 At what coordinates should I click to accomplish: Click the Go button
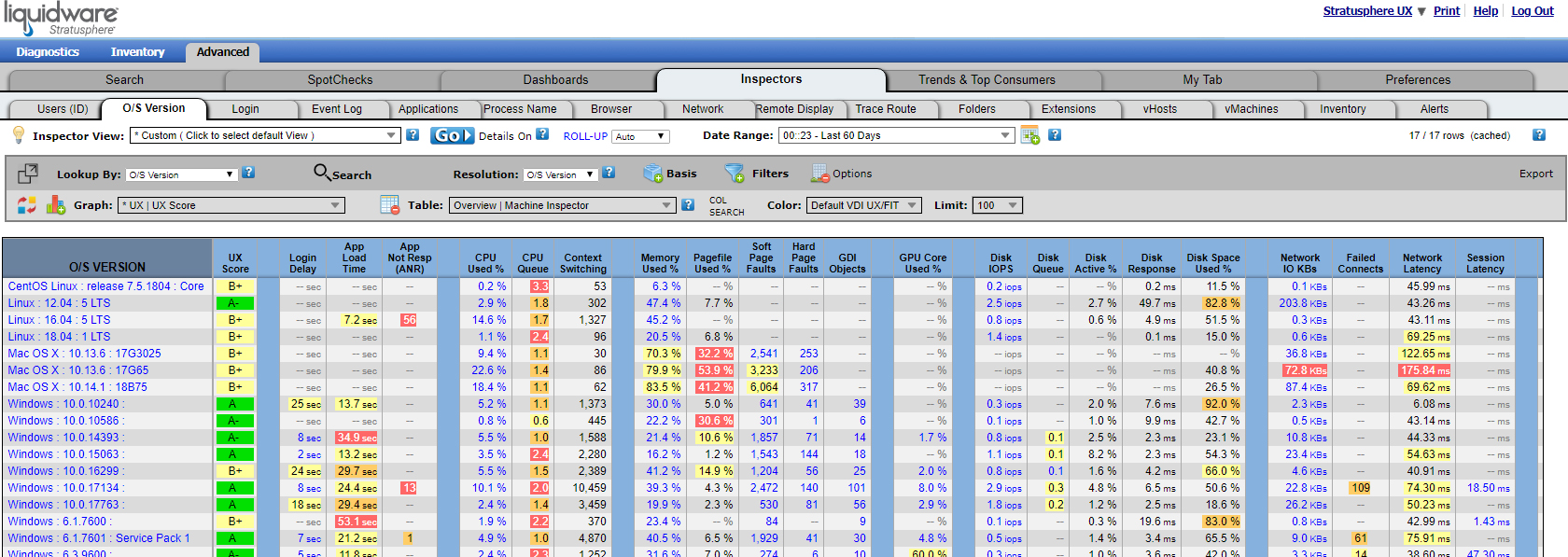[453, 135]
